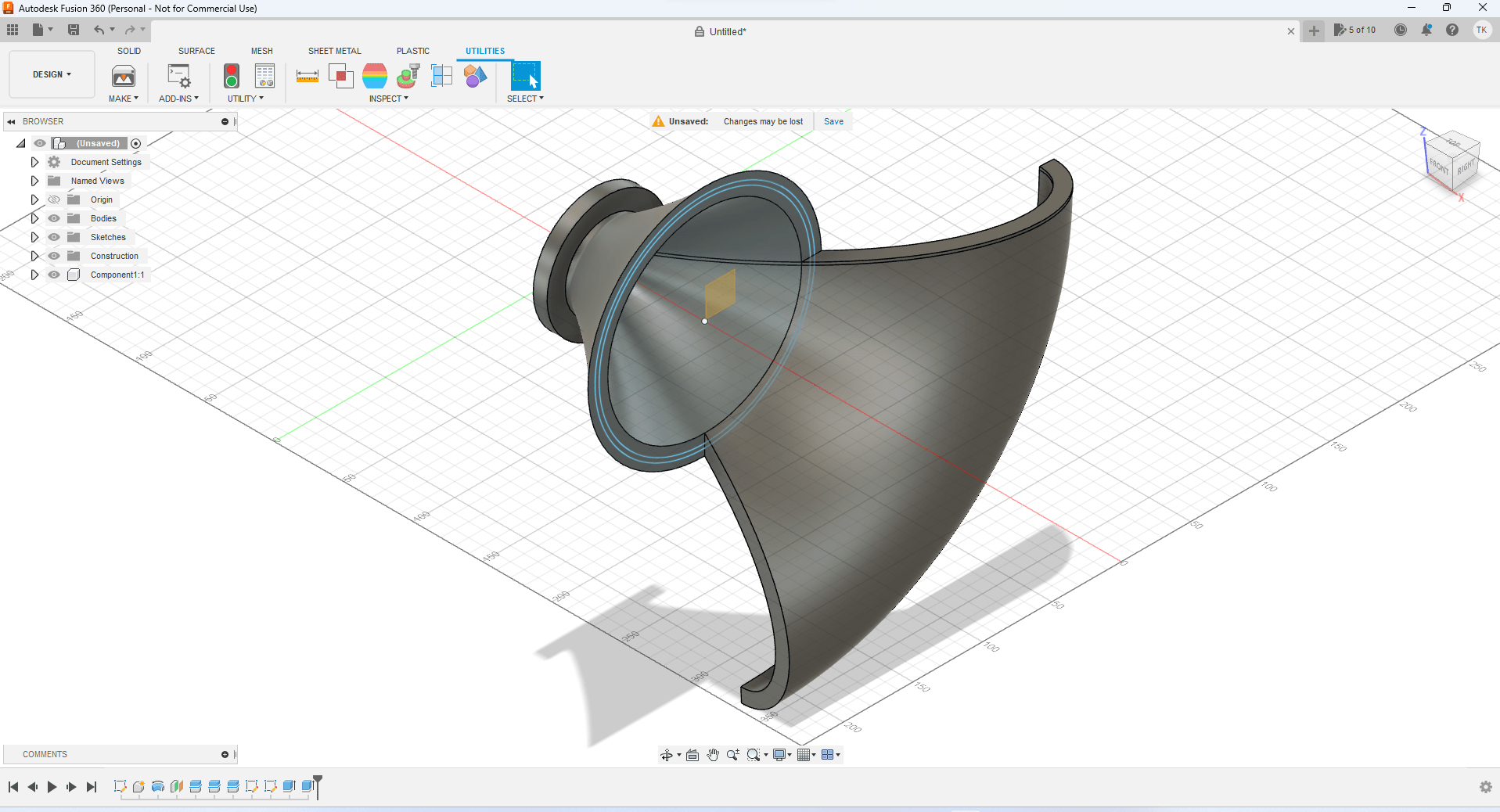Open the INSPECT dropdown menu

tap(389, 99)
